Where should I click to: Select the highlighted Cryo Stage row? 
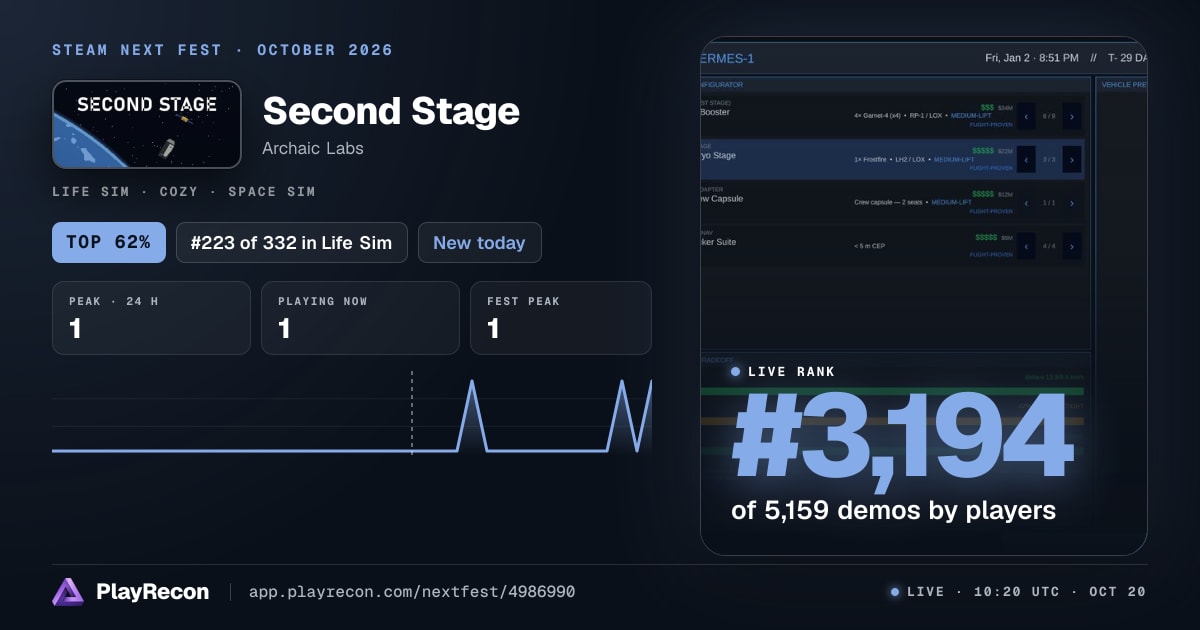tap(892, 160)
